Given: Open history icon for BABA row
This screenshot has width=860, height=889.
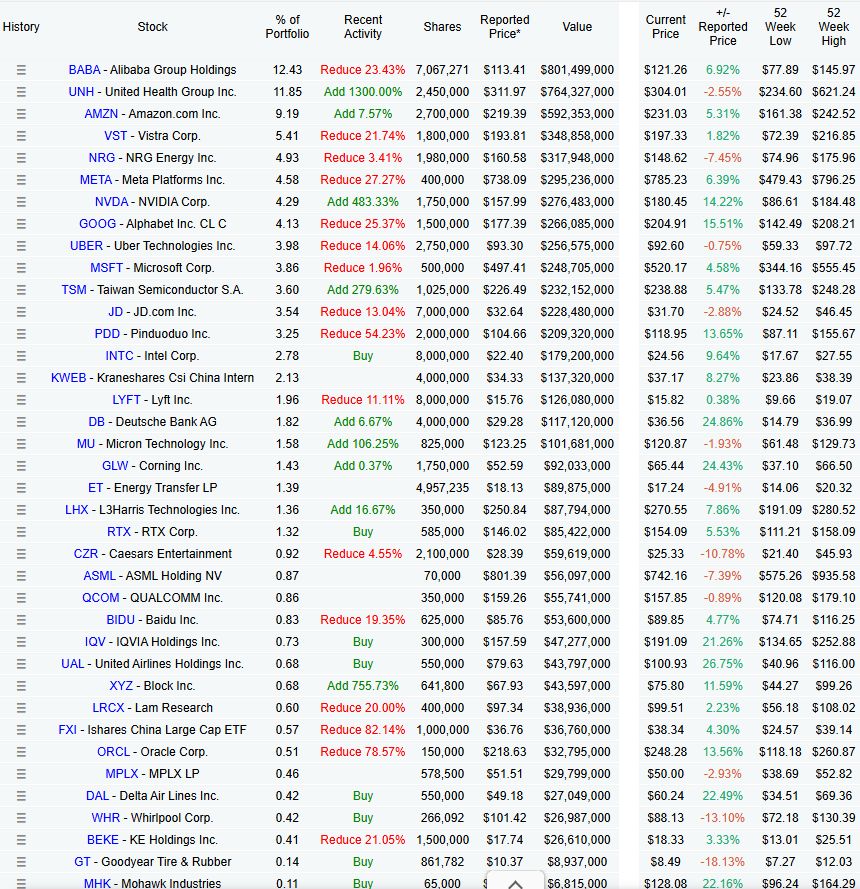Looking at the screenshot, I should pyautogui.click(x=22, y=70).
